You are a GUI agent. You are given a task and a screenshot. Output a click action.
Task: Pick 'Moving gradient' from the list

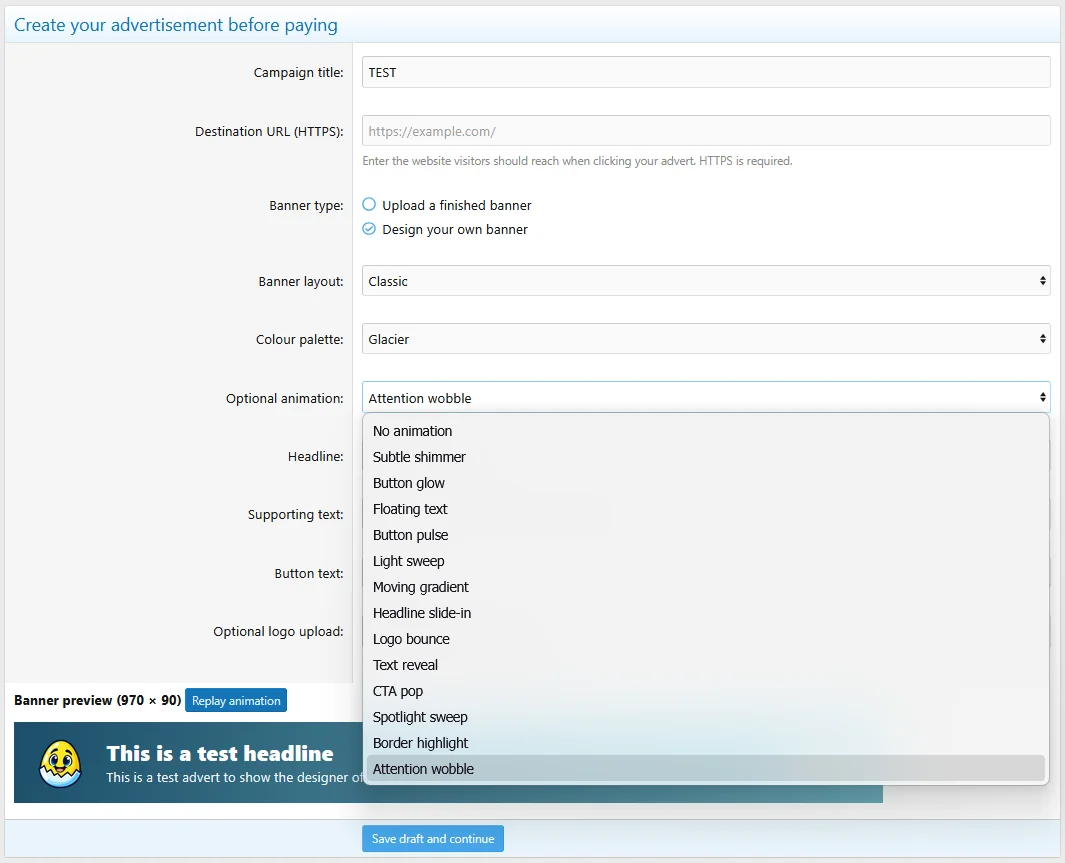[706, 587]
